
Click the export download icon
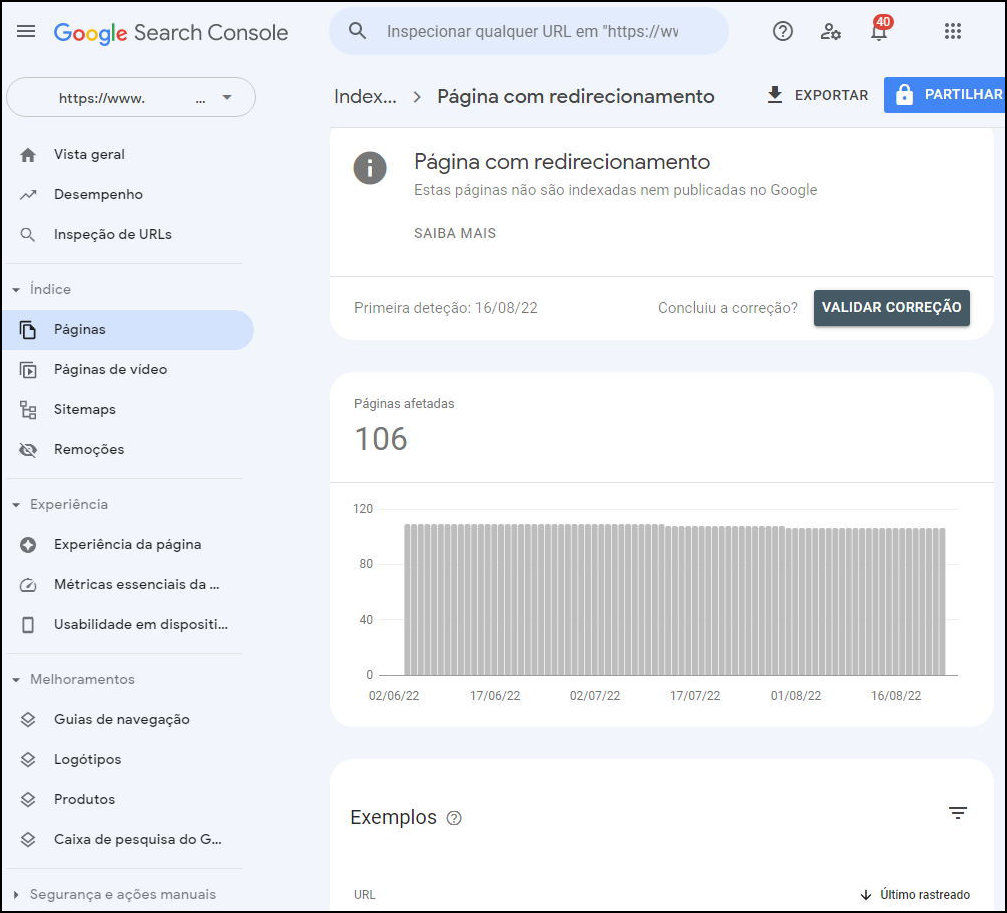pos(775,94)
